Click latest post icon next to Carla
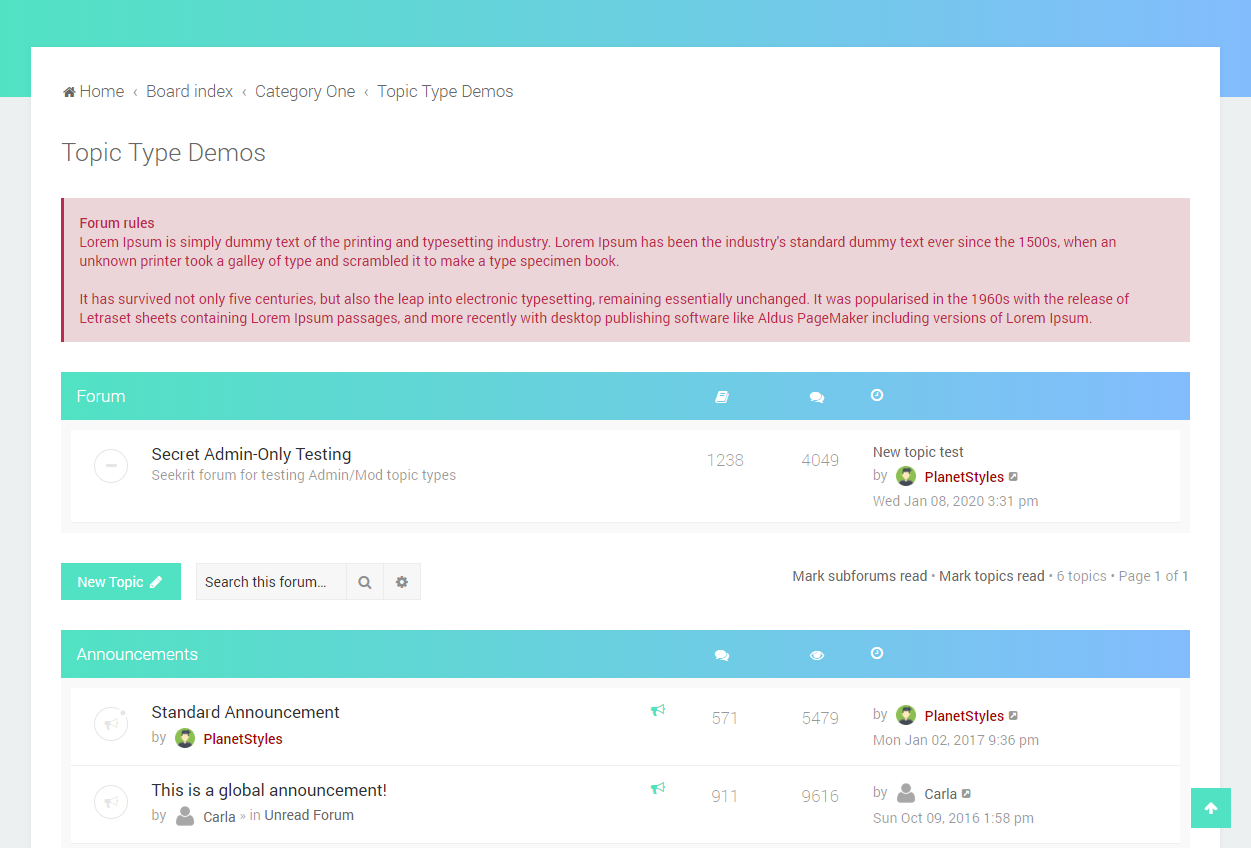Image resolution: width=1251 pixels, height=848 pixels. tap(966, 794)
